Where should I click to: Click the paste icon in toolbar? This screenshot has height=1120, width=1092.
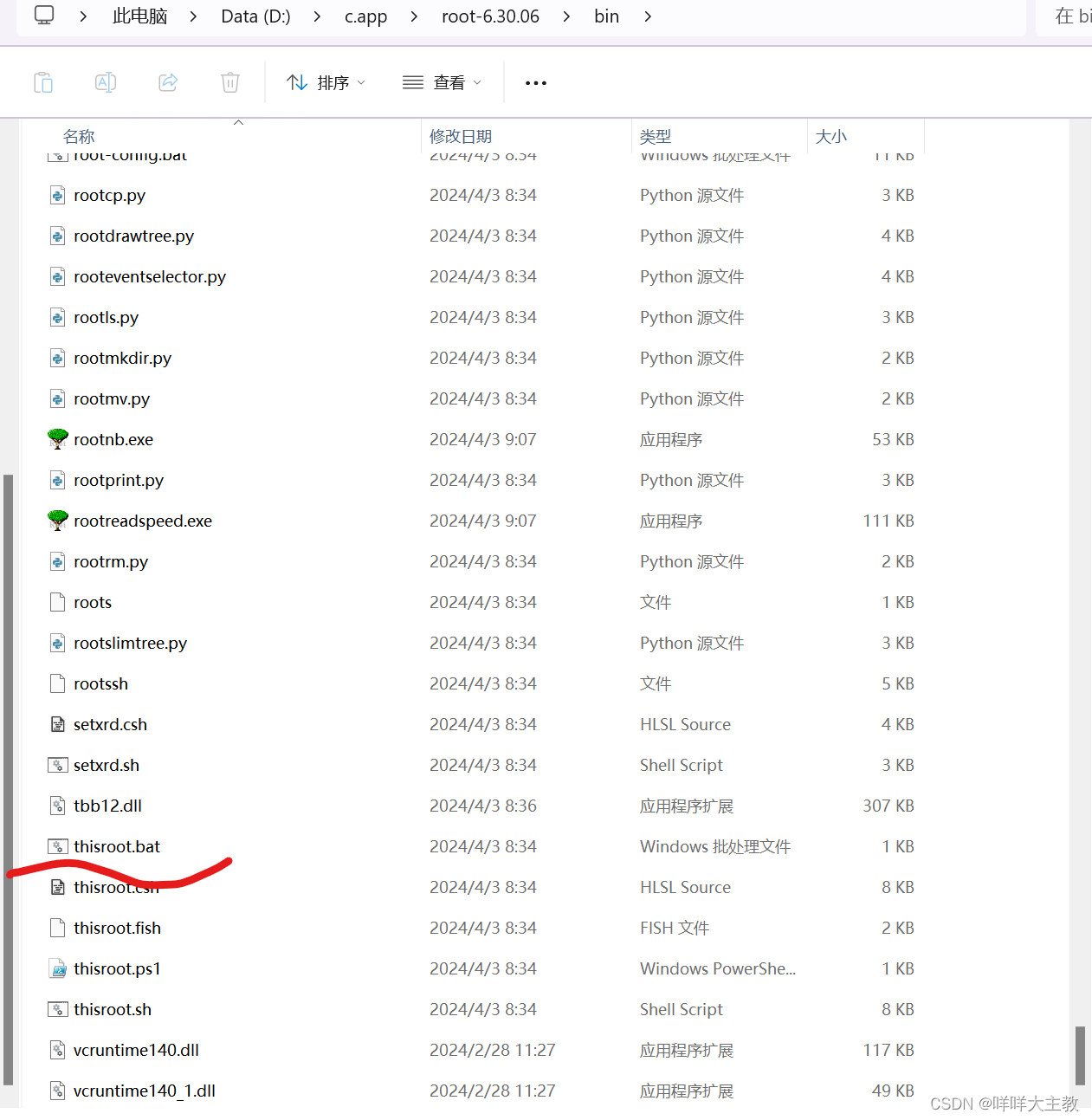point(43,82)
